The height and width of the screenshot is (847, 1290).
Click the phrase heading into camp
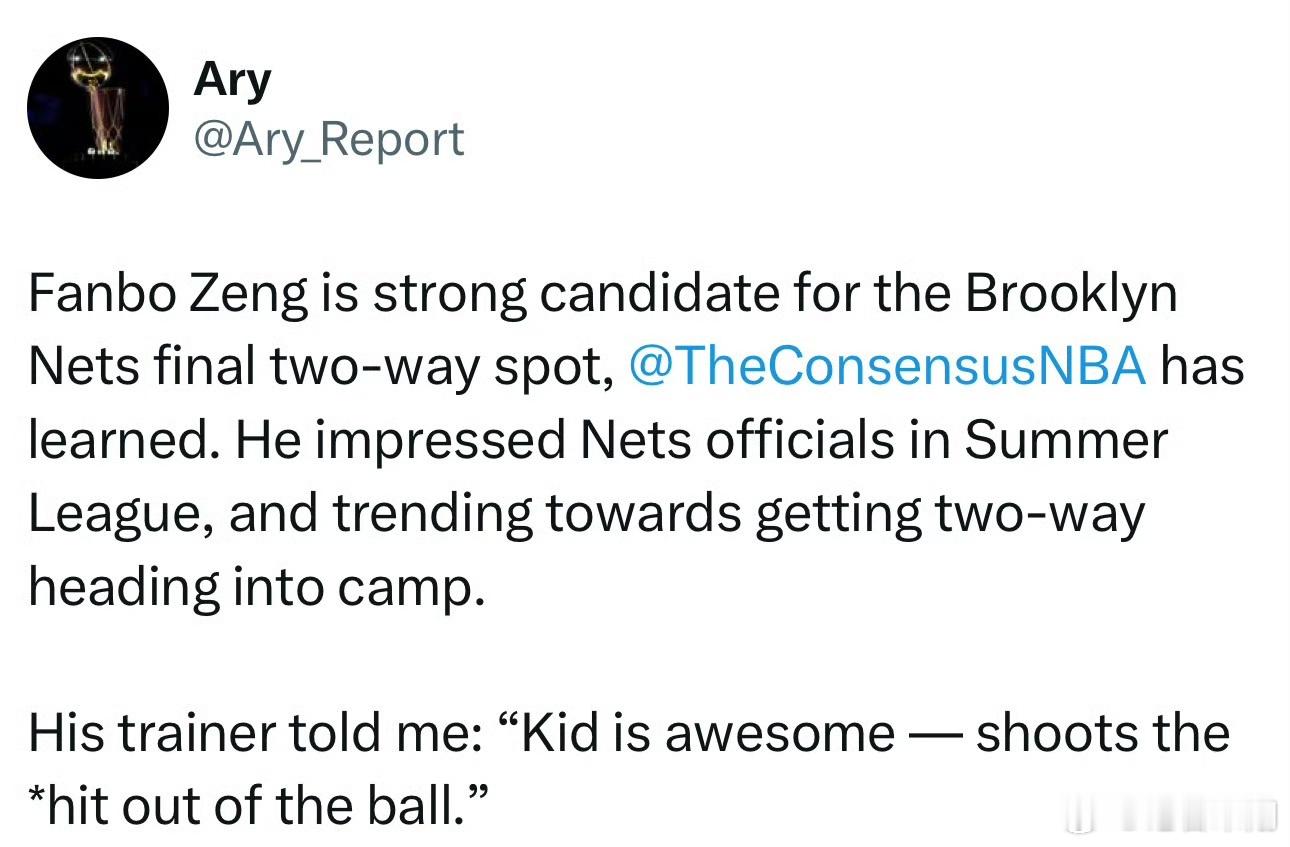[x=257, y=587]
